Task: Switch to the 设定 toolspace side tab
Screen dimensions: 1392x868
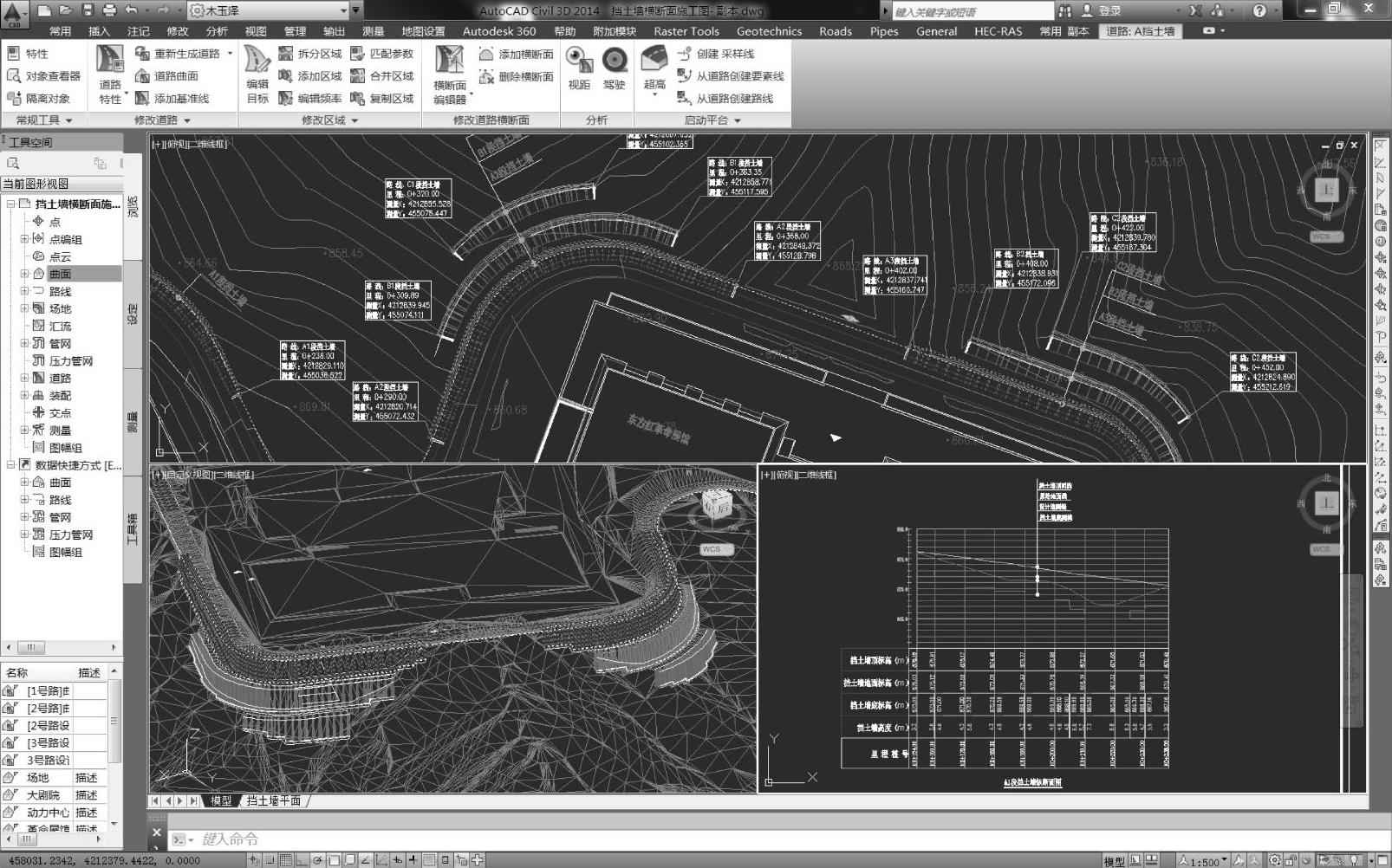Action: pyautogui.click(x=133, y=314)
